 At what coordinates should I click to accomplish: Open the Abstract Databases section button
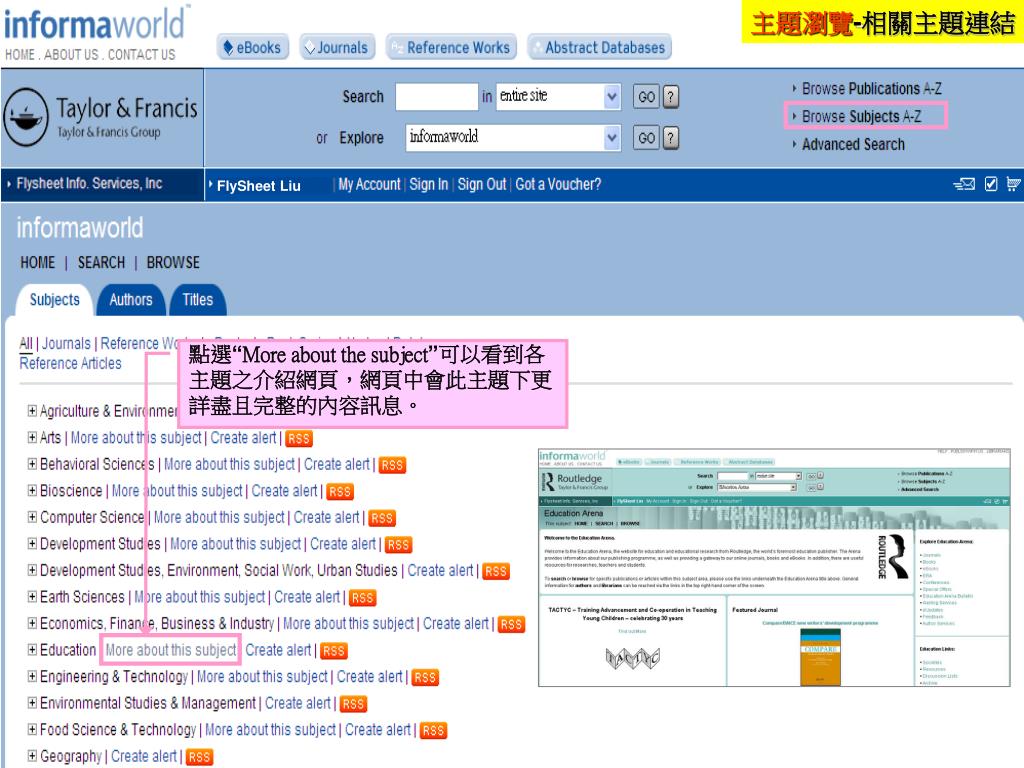(x=600, y=48)
